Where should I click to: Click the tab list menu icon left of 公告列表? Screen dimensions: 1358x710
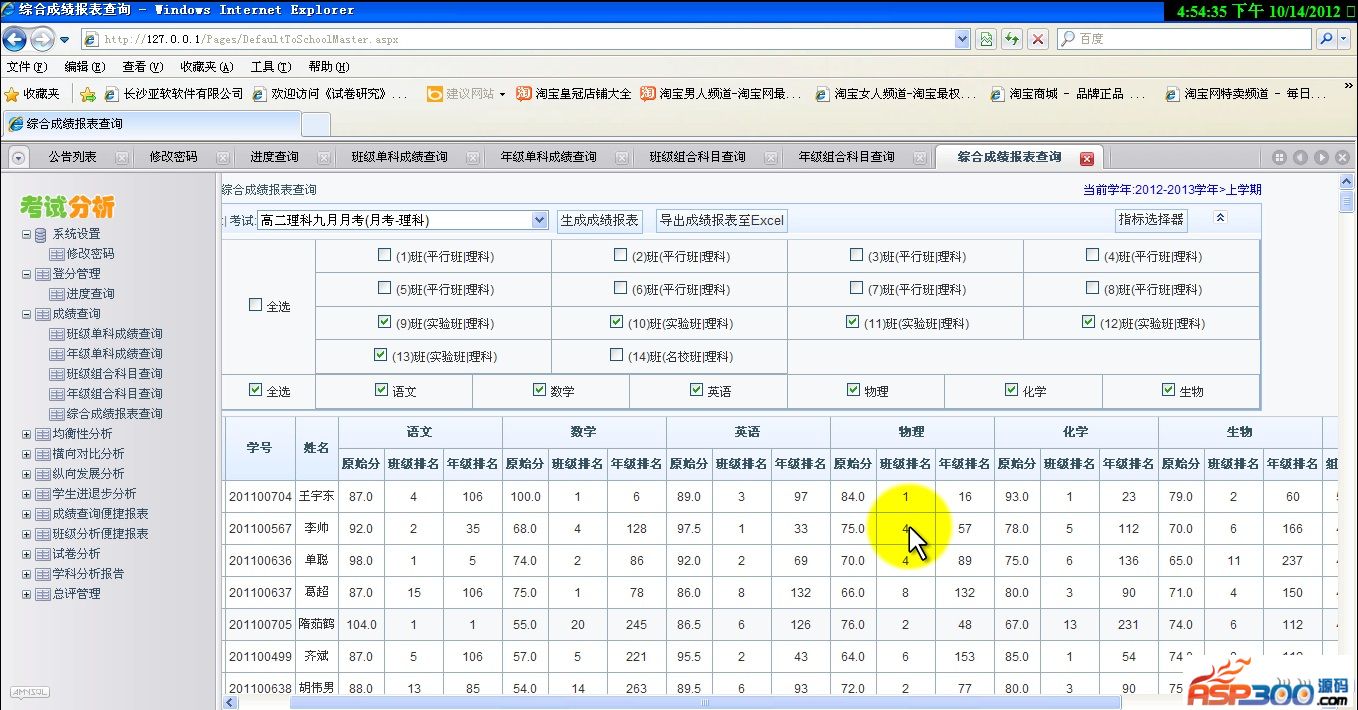coord(18,158)
